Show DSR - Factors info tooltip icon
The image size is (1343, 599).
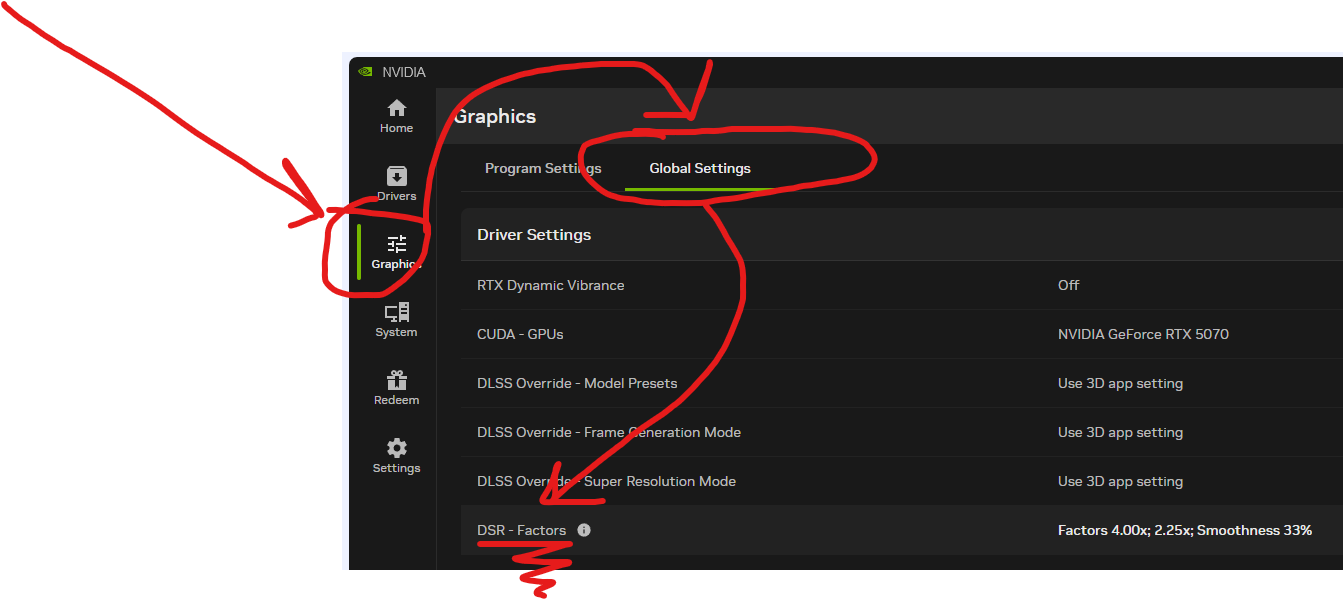(x=584, y=530)
